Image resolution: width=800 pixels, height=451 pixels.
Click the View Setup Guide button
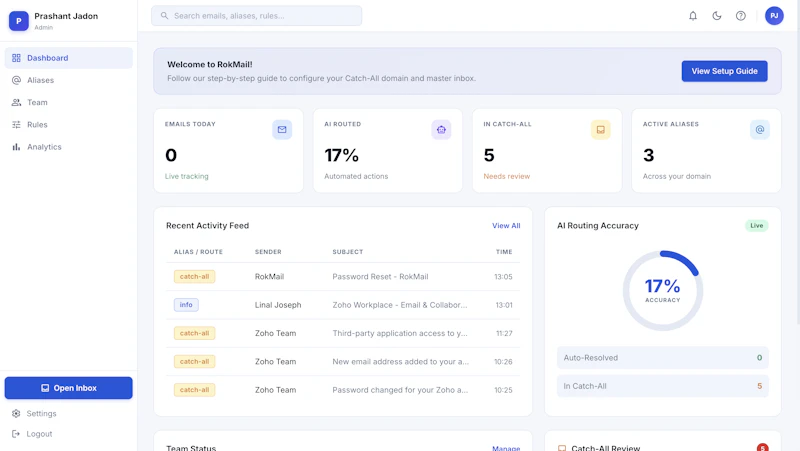(724, 71)
